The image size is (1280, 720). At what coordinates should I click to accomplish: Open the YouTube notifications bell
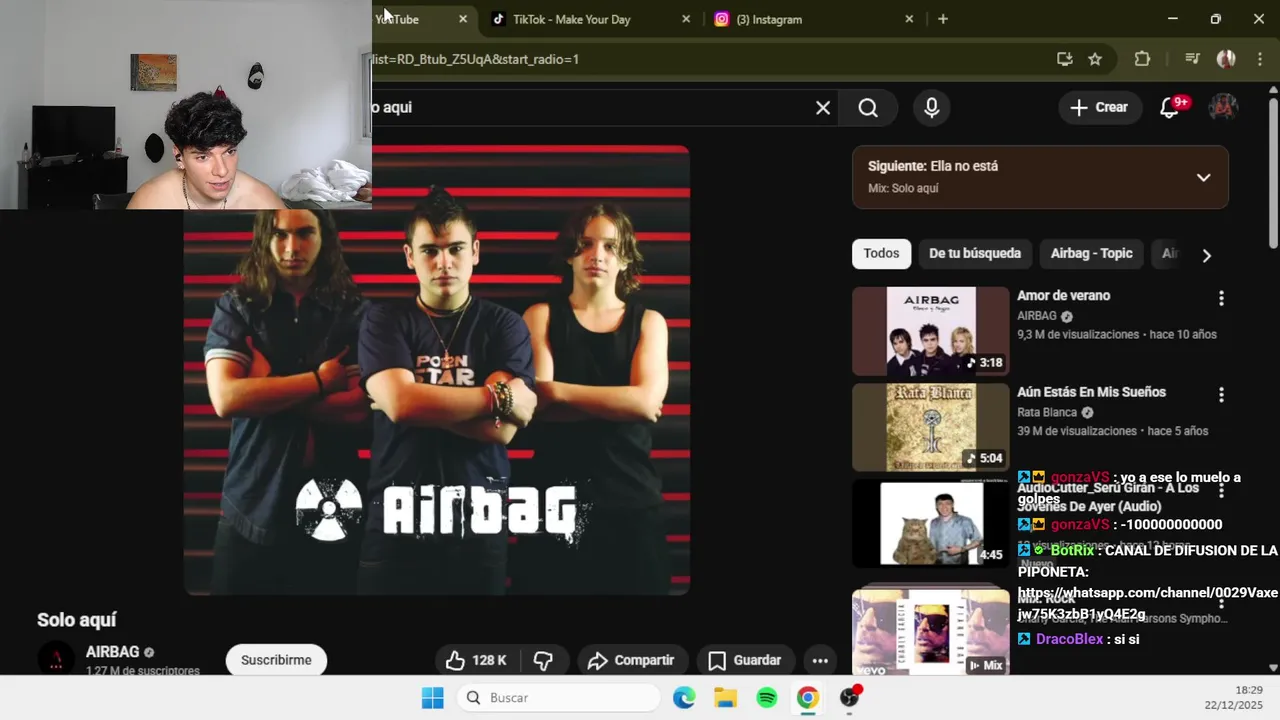point(1169,107)
